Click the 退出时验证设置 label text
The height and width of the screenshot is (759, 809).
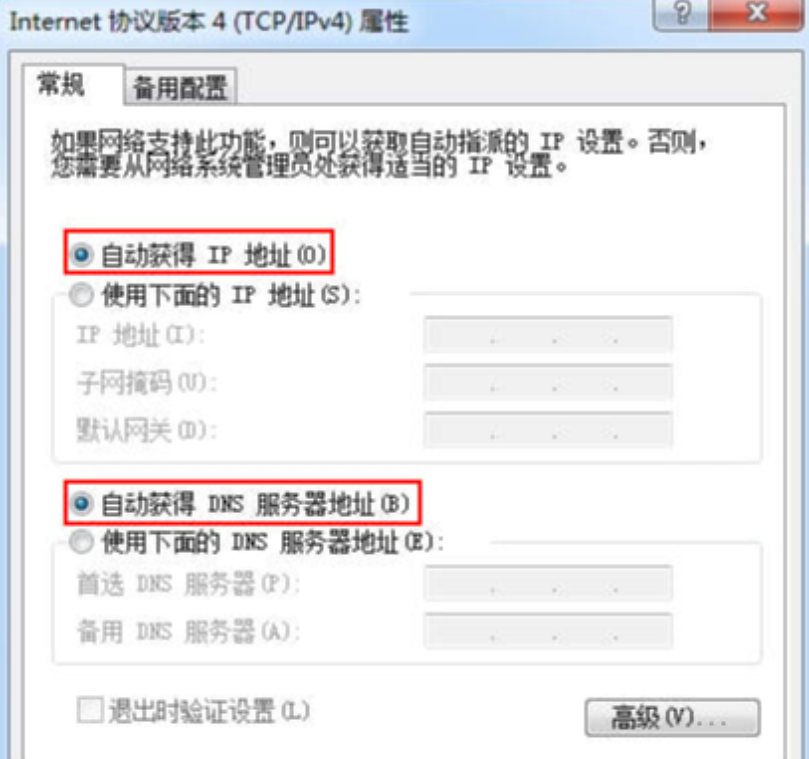coord(209,711)
